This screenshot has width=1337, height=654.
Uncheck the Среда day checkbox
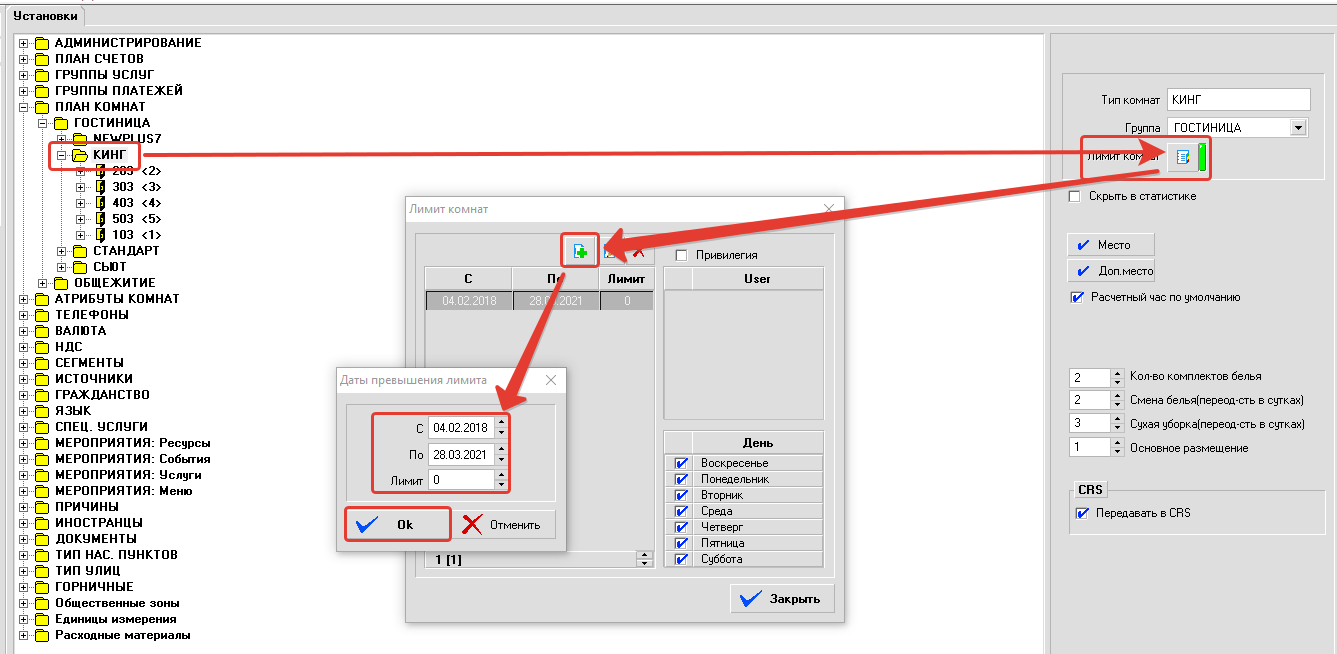coord(681,511)
